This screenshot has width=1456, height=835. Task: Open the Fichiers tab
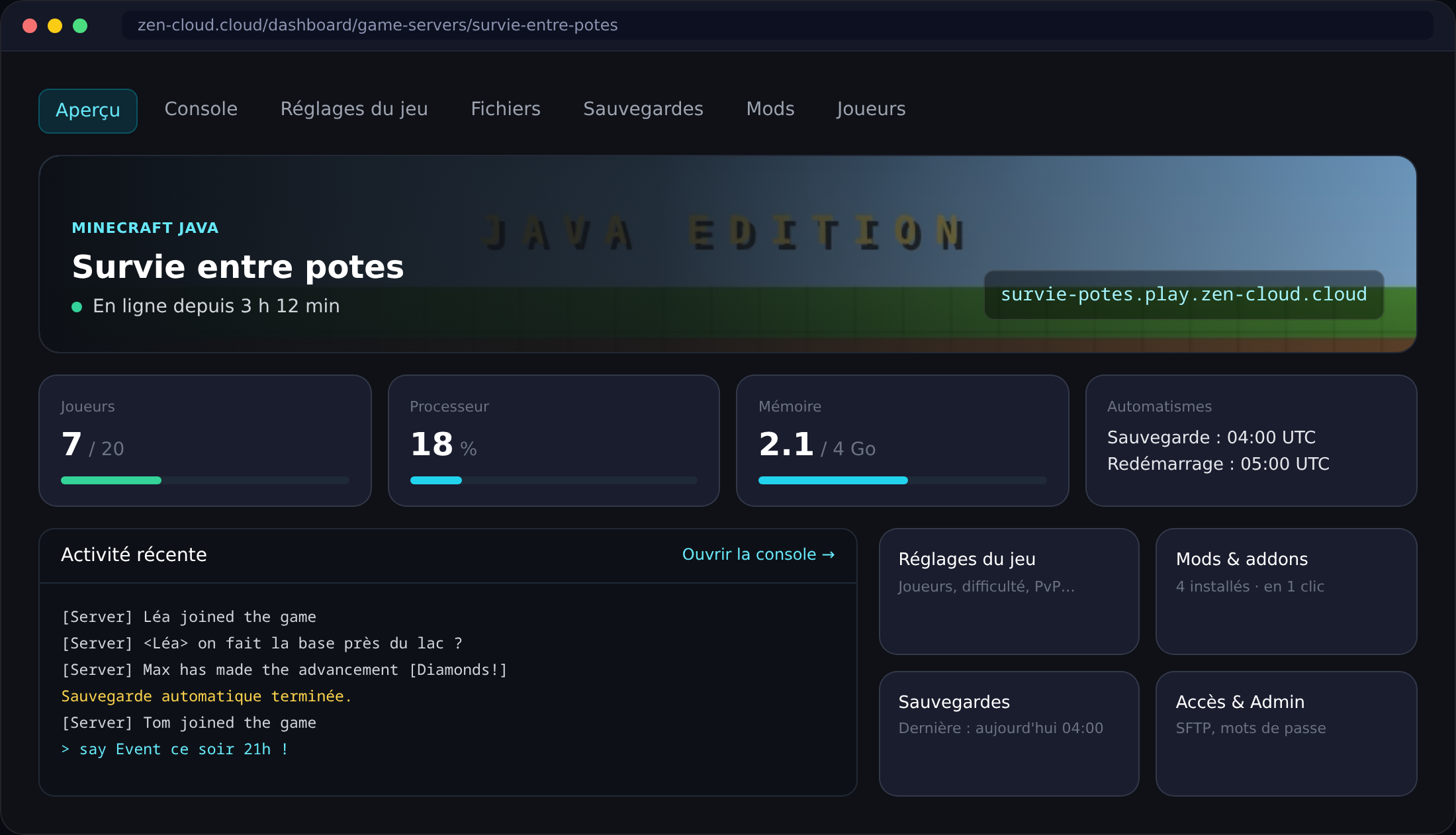click(x=506, y=109)
